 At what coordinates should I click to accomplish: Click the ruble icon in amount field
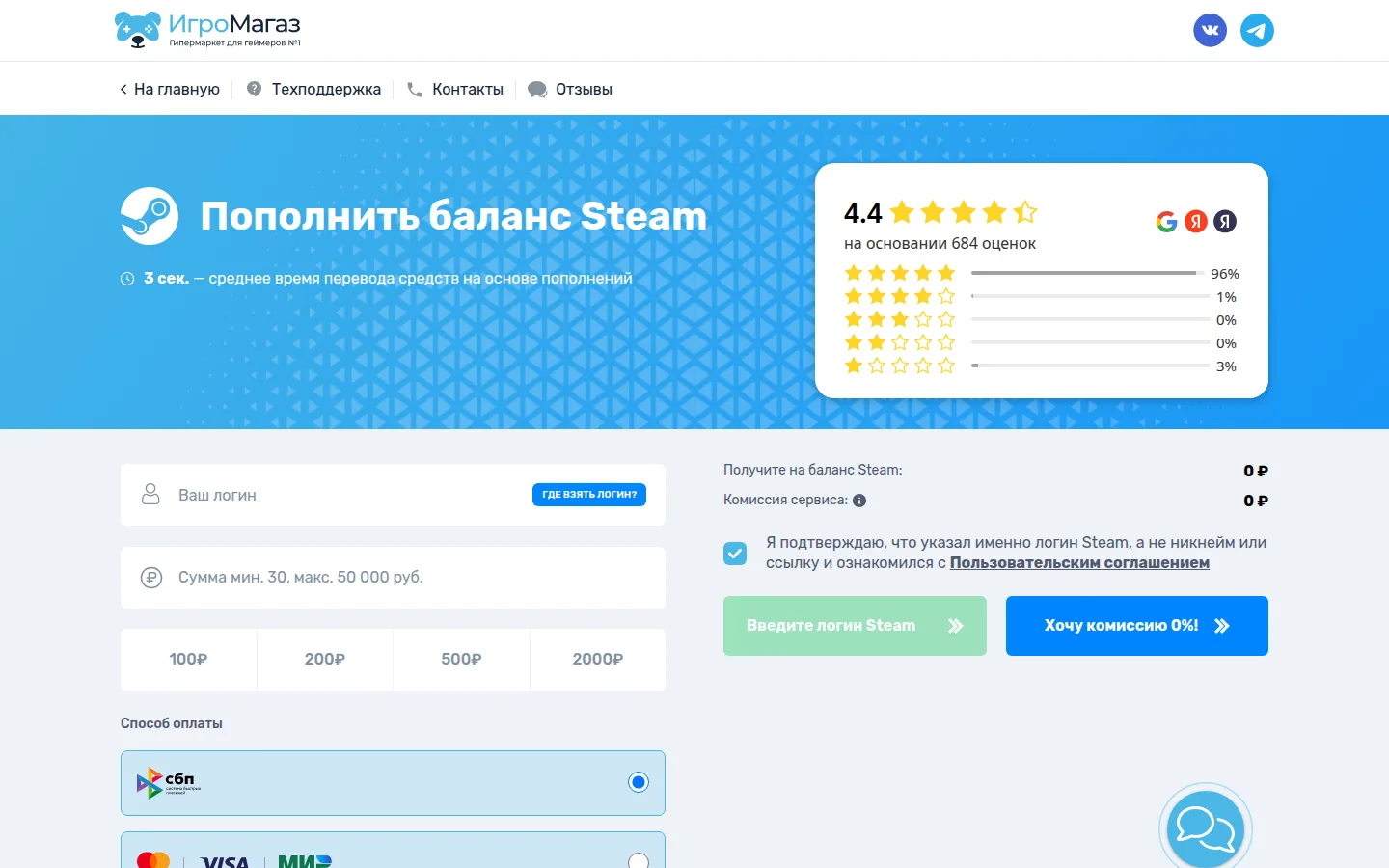click(151, 578)
